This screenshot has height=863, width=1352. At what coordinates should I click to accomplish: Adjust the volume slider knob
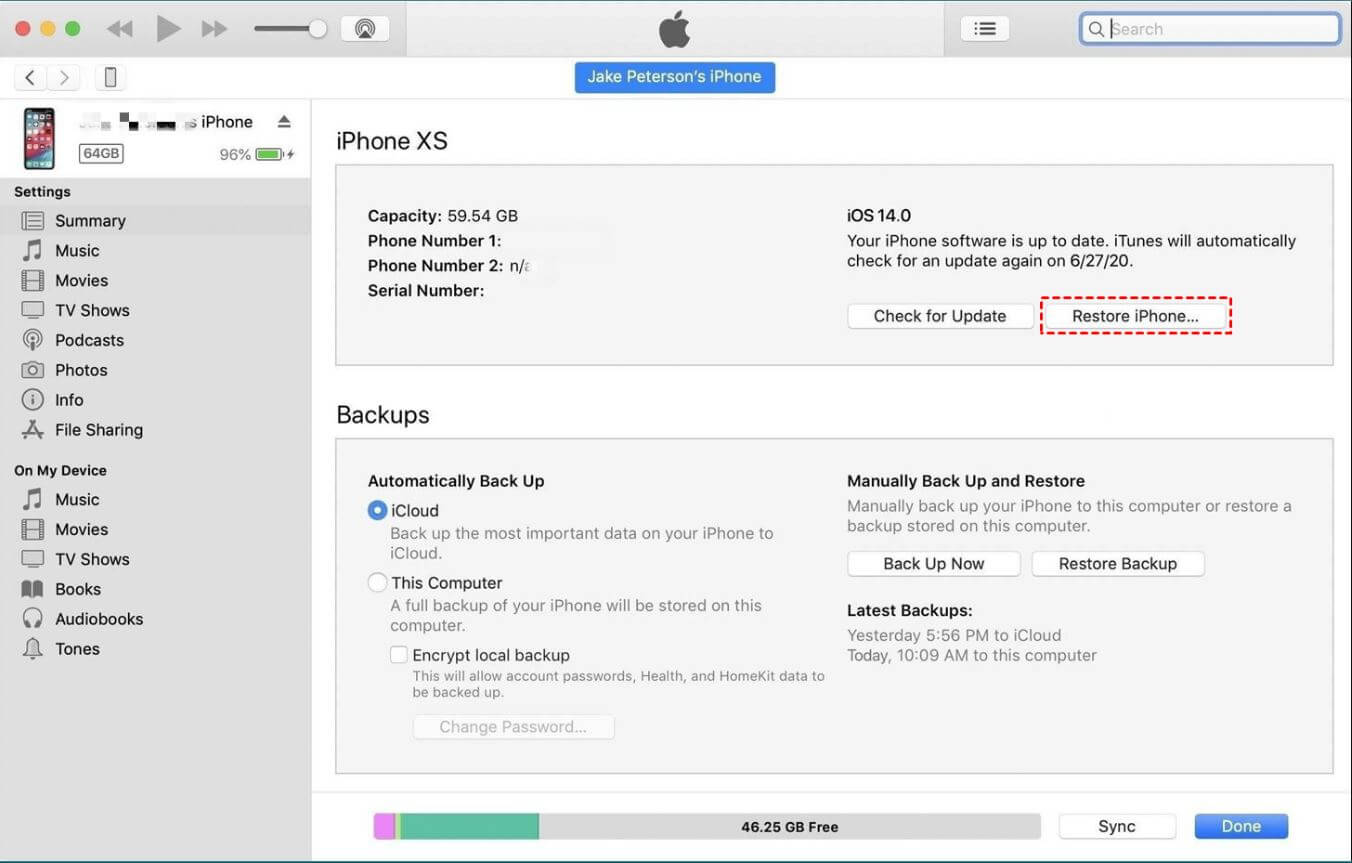317,29
